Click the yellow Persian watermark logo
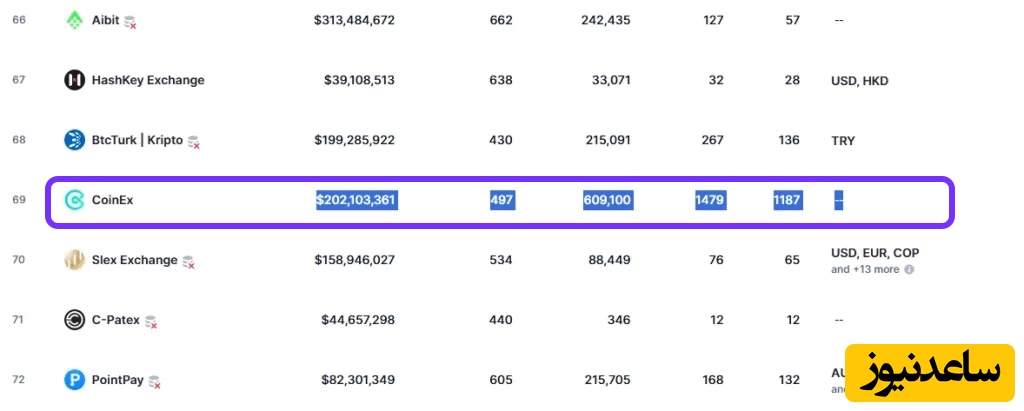1024x411 pixels. tap(930, 374)
